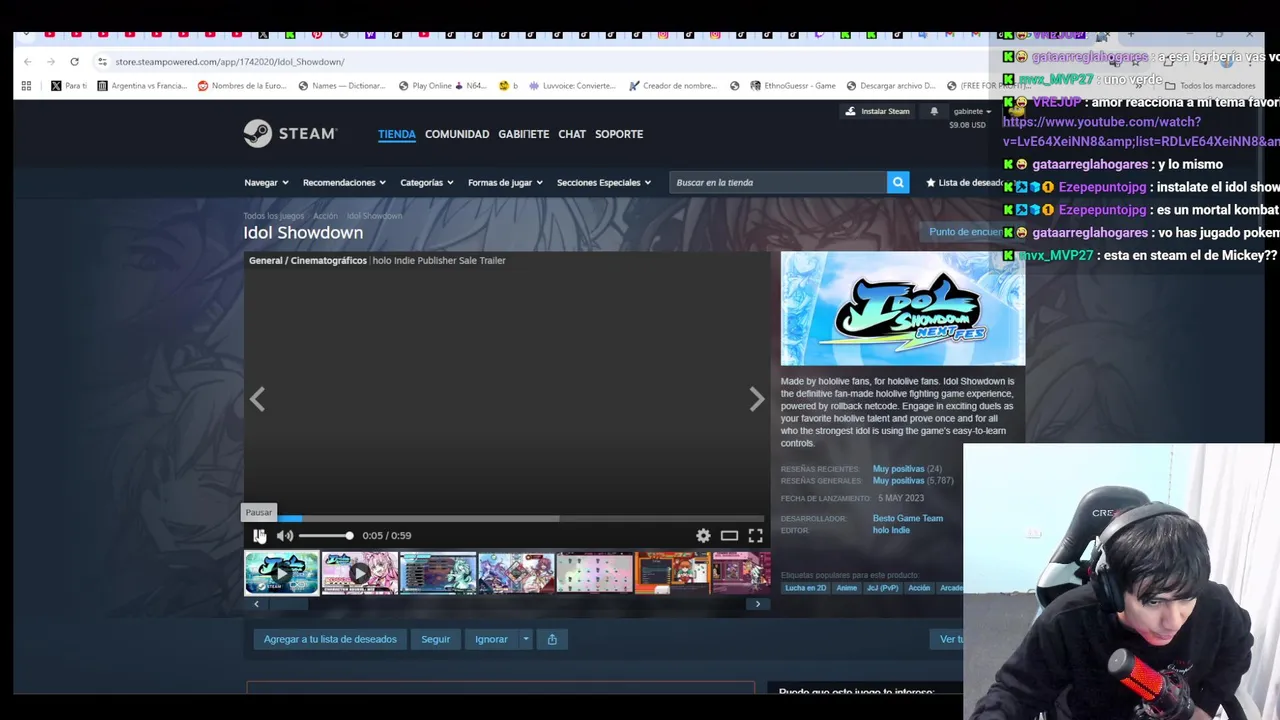Screen dimensions: 1280x720
Task: Select sixth orange screenshot thumbnail
Action: [672, 574]
